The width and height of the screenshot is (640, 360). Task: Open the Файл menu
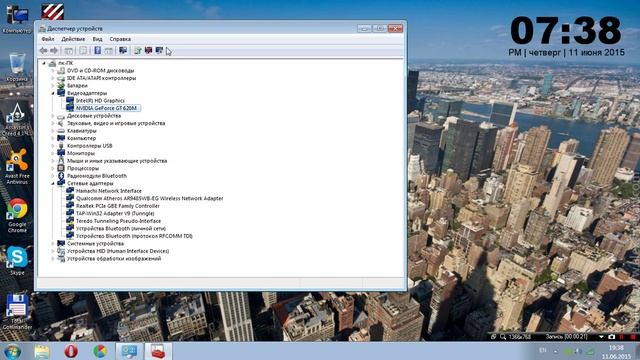click(48, 39)
